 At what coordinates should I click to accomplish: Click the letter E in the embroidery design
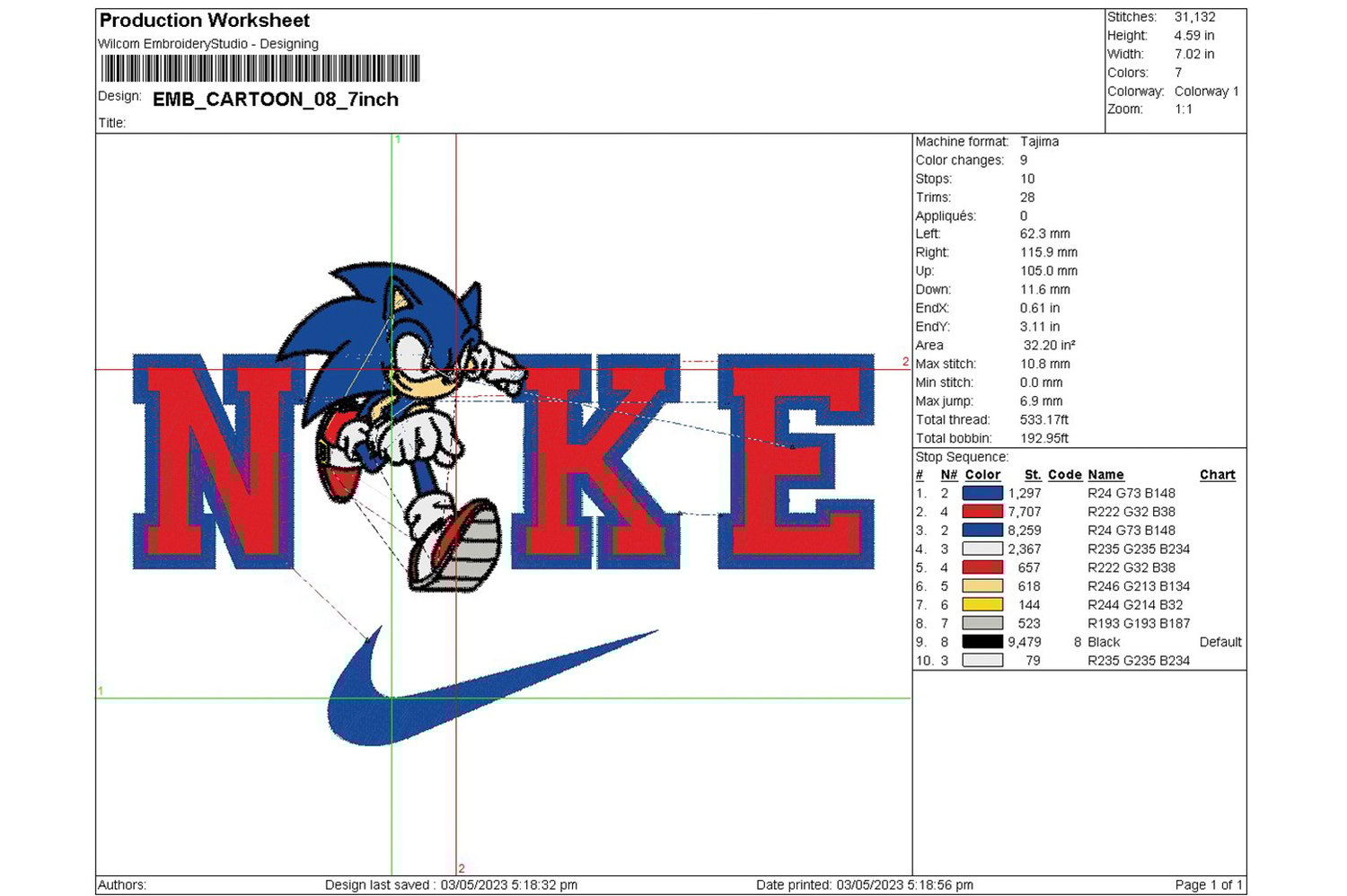[796, 461]
